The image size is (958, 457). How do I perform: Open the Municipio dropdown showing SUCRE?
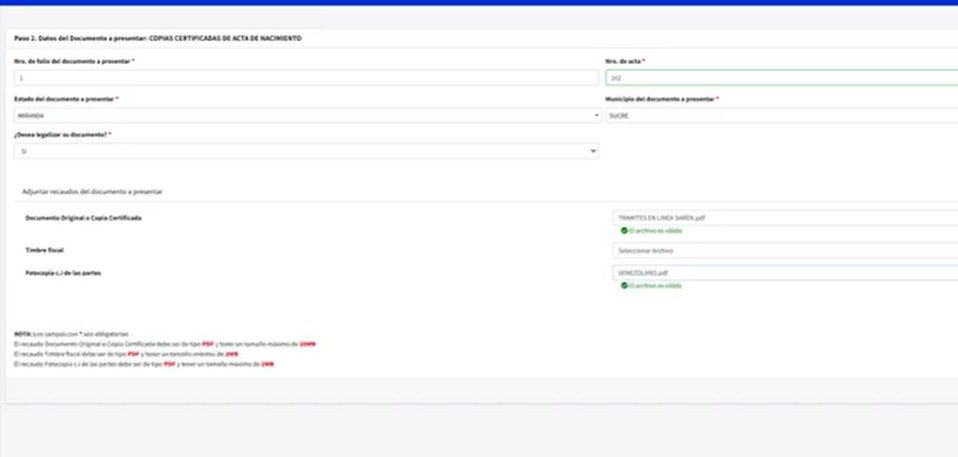point(780,116)
